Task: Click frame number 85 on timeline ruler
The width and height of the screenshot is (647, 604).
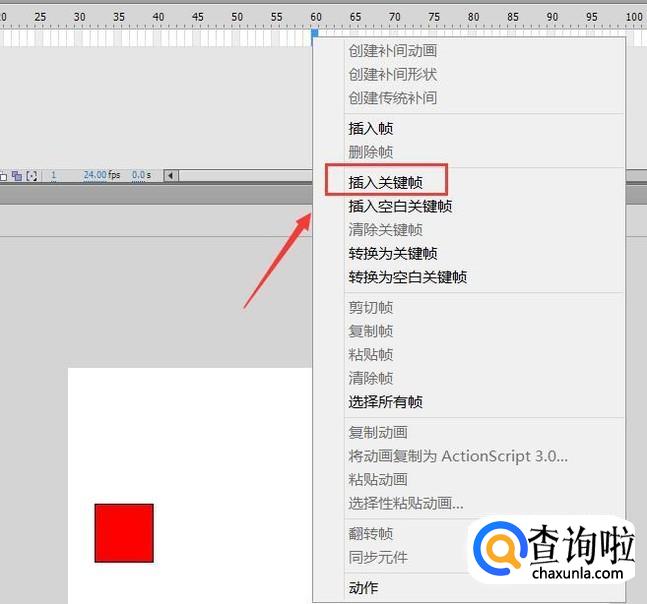Action: tap(513, 17)
